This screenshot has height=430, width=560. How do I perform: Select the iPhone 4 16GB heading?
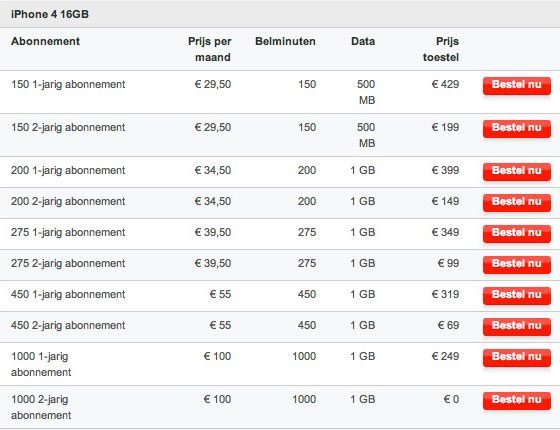(x=50, y=14)
